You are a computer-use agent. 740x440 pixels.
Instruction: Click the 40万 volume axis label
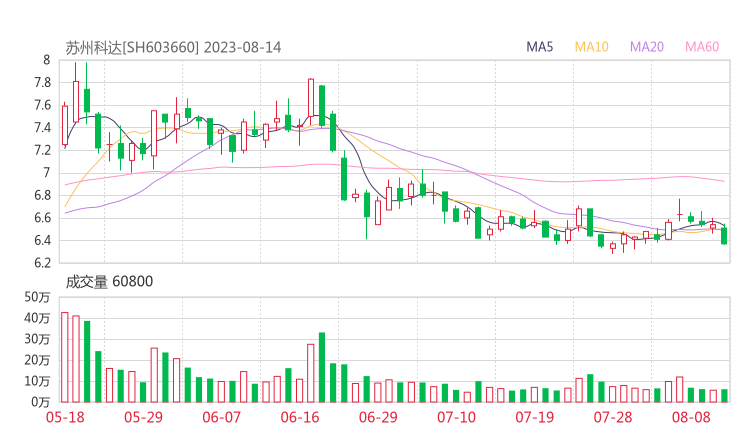[x=37, y=318]
